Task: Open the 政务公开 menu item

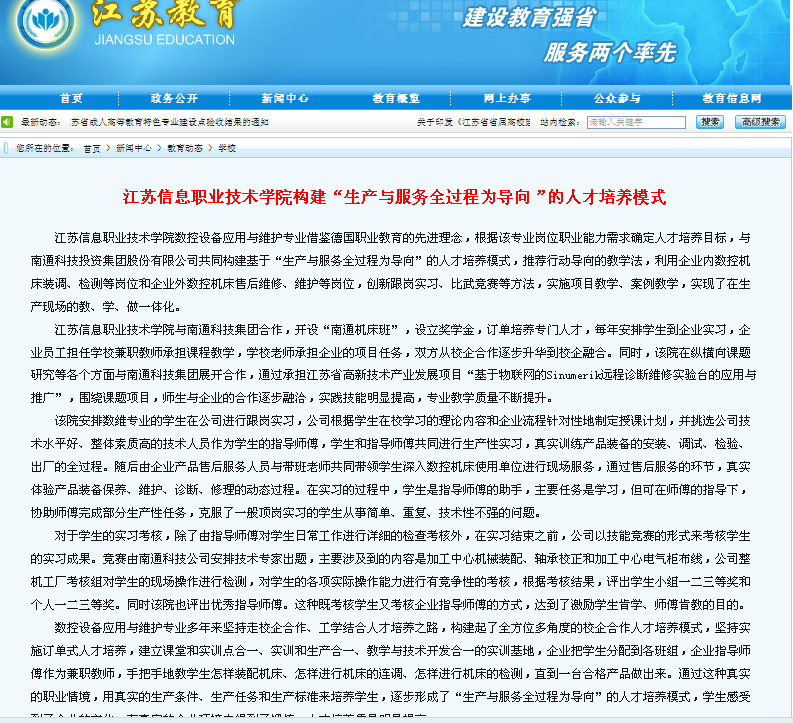Action: pyautogui.click(x=174, y=98)
